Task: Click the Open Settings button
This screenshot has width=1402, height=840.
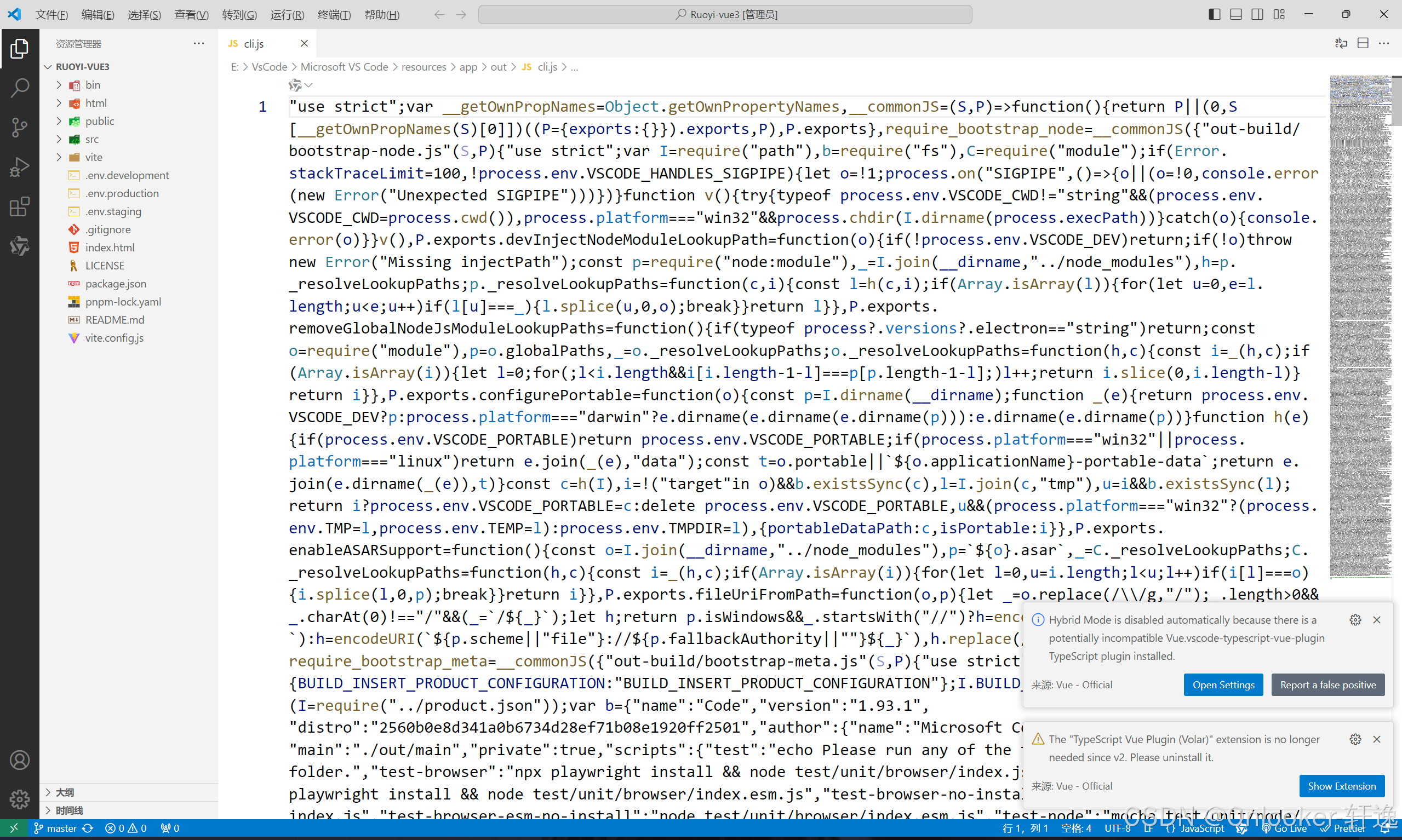Action: (1223, 684)
